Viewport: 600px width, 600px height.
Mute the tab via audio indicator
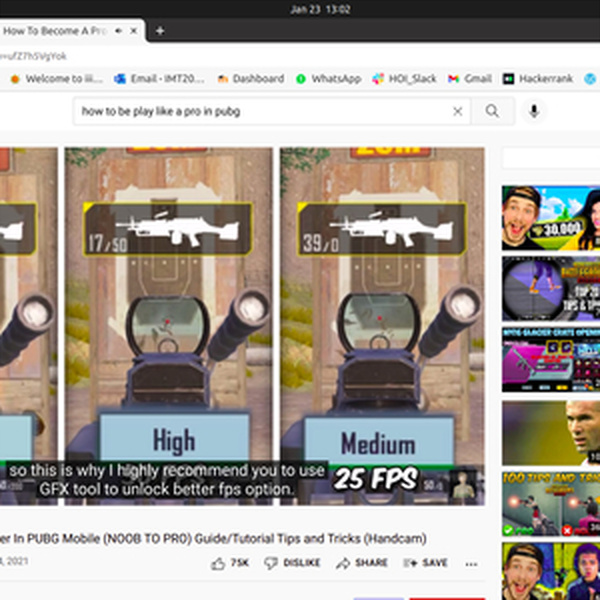119,31
